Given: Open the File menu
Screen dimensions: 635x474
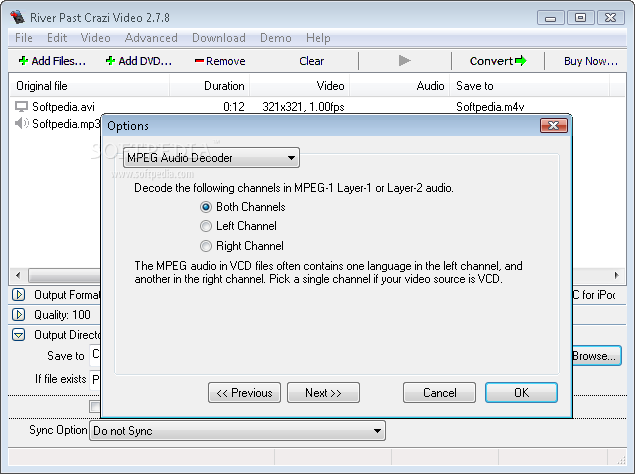Looking at the screenshot, I should 23,38.
